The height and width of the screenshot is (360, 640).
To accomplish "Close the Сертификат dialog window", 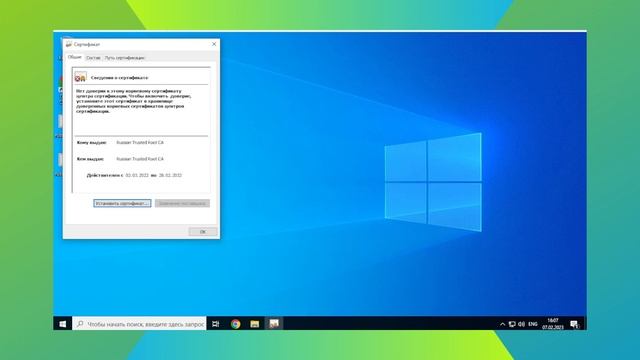I will pyautogui.click(x=214, y=44).
